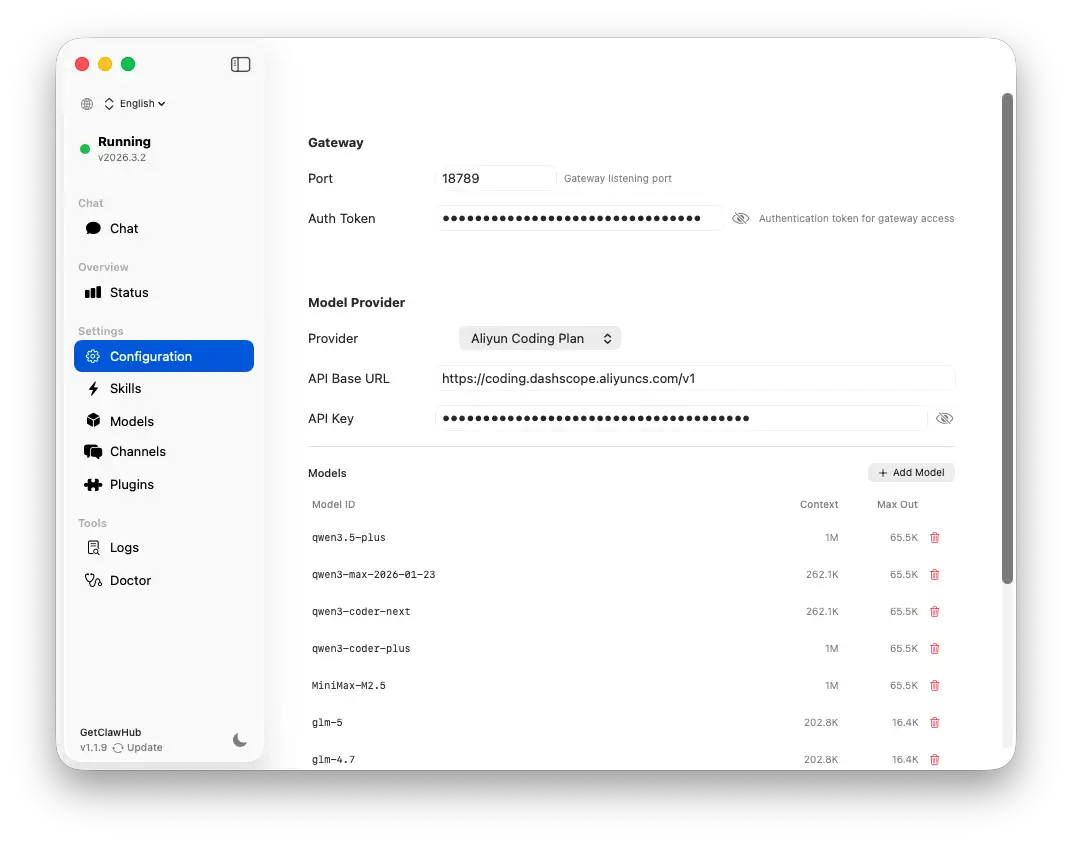
Task: Open the Provider dropdown showing Aliyun Coding Plan
Action: click(539, 338)
